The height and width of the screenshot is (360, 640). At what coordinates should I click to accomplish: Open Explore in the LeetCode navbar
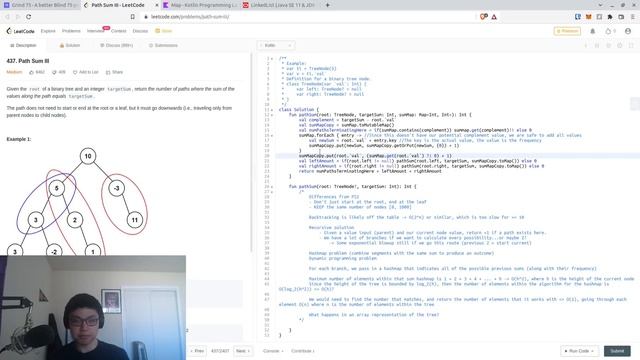tap(48, 31)
